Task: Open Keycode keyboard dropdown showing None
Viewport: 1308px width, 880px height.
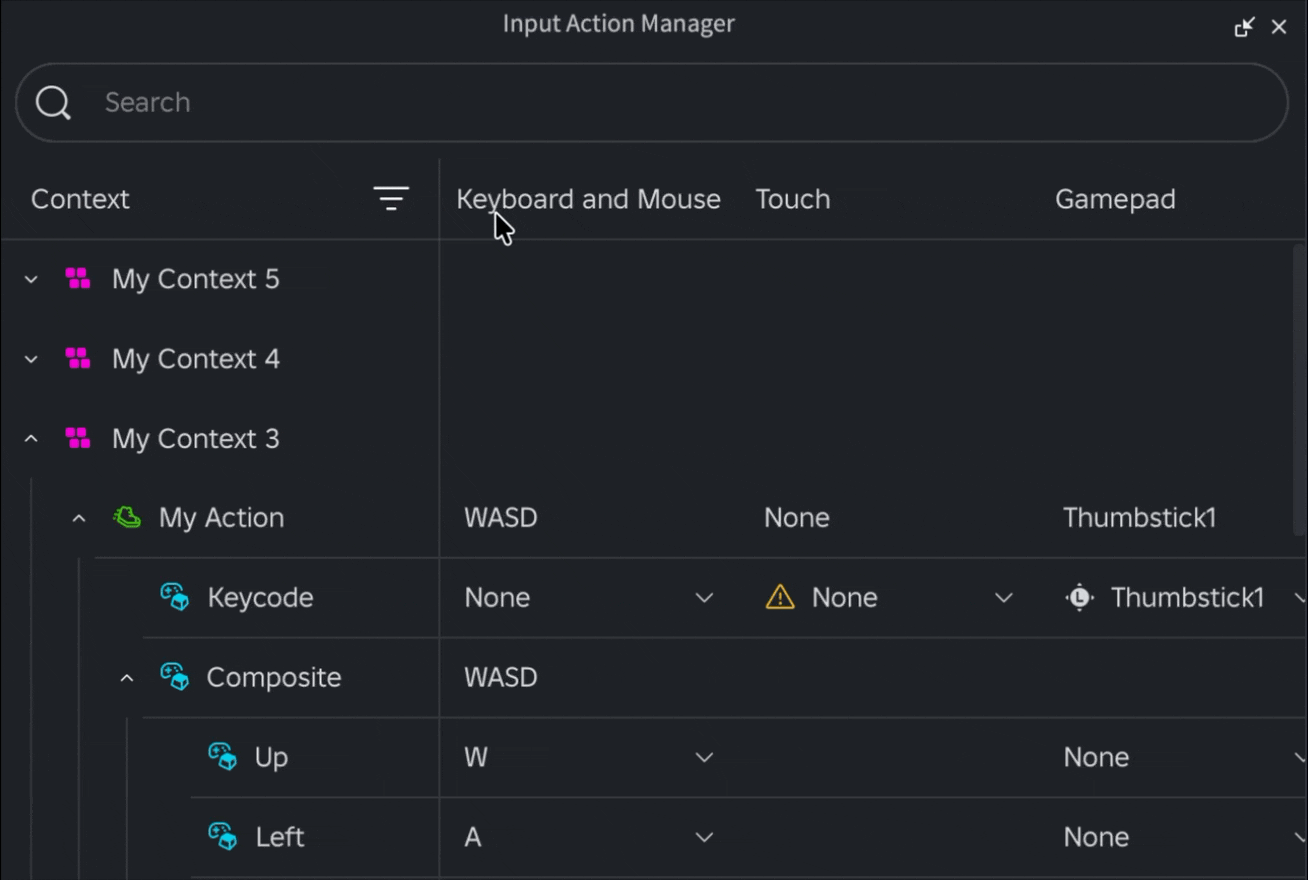Action: (x=588, y=597)
